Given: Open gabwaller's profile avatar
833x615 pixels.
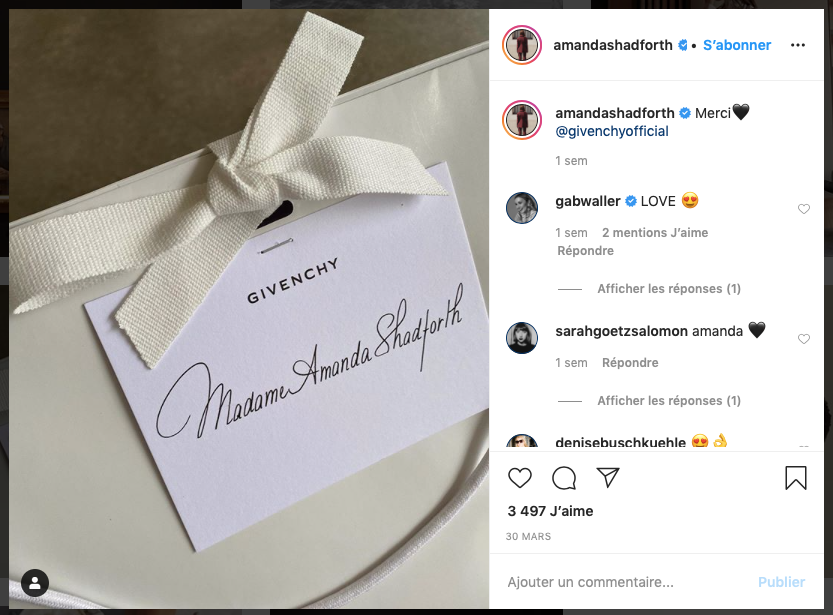Looking at the screenshot, I should tap(522, 208).
